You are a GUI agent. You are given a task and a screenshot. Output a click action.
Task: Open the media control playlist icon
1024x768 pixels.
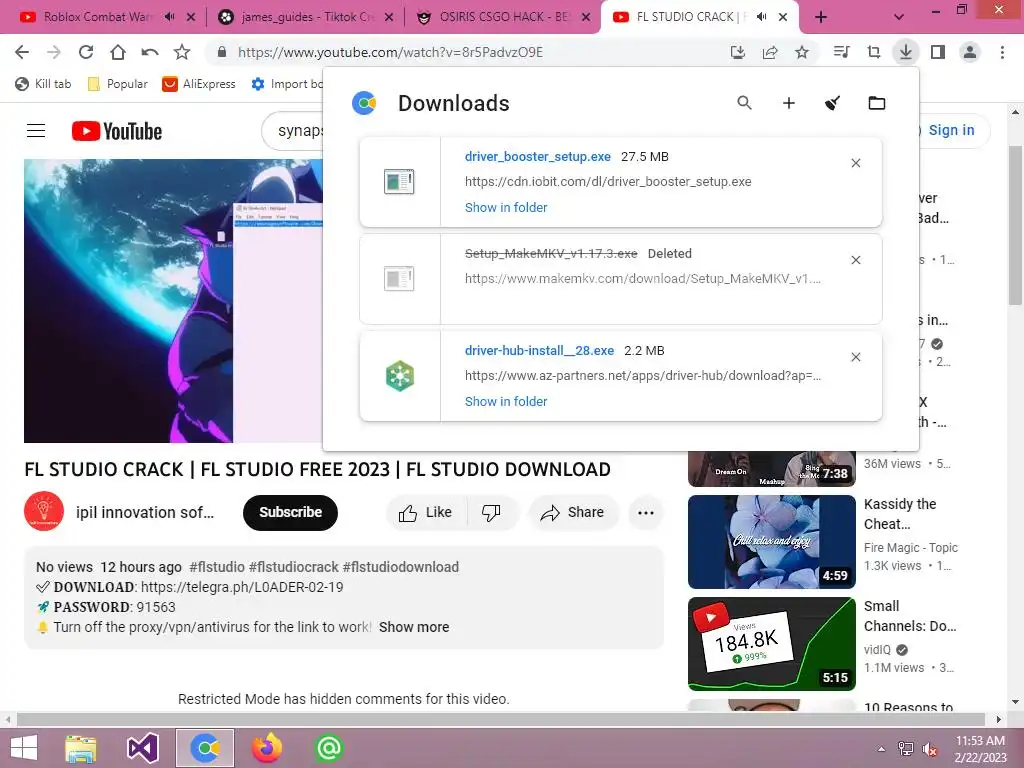tap(842, 52)
